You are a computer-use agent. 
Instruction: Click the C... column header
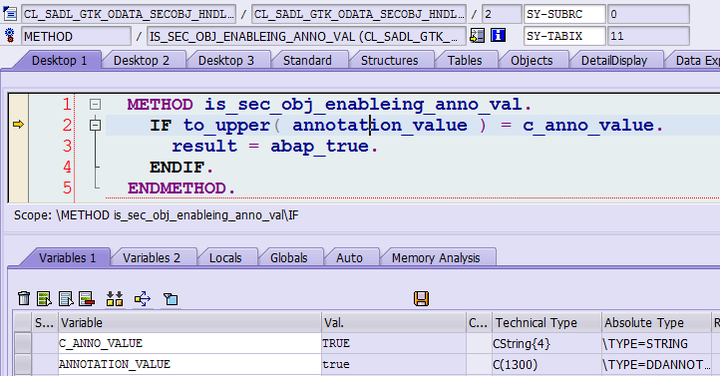[478, 323]
